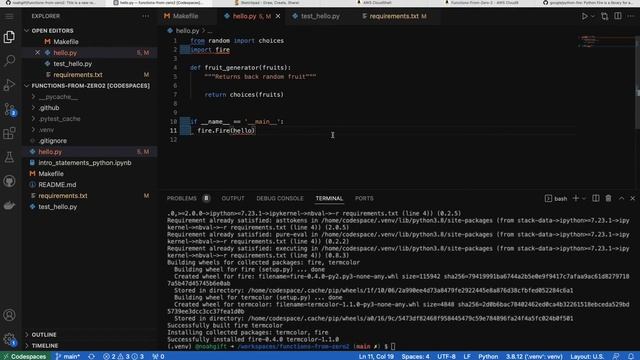Open the new terminal launch profile dropdown

(584, 198)
